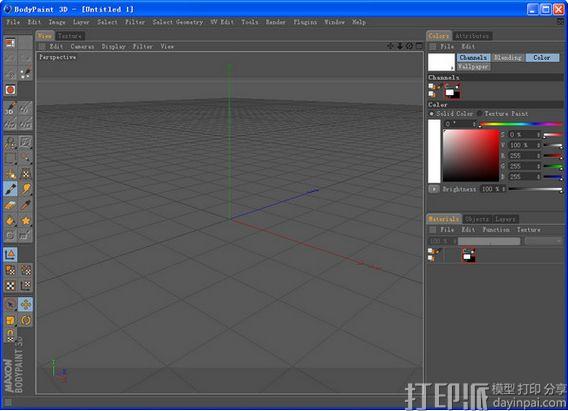This screenshot has width=568, height=411.
Task: Click the viewport move camera icon
Action: (x=390, y=46)
